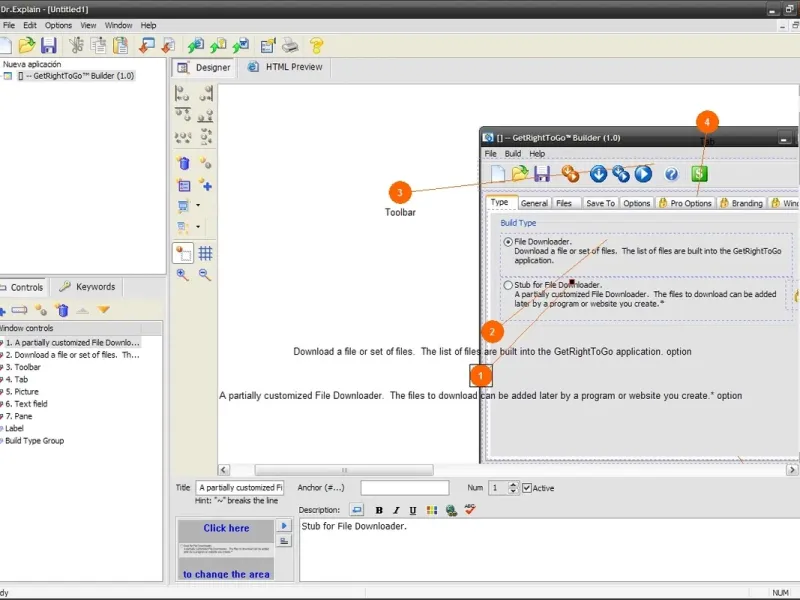Click the delete control trash icon in designer toolbar
Viewport: 800px width, 600px height.
pos(184,163)
